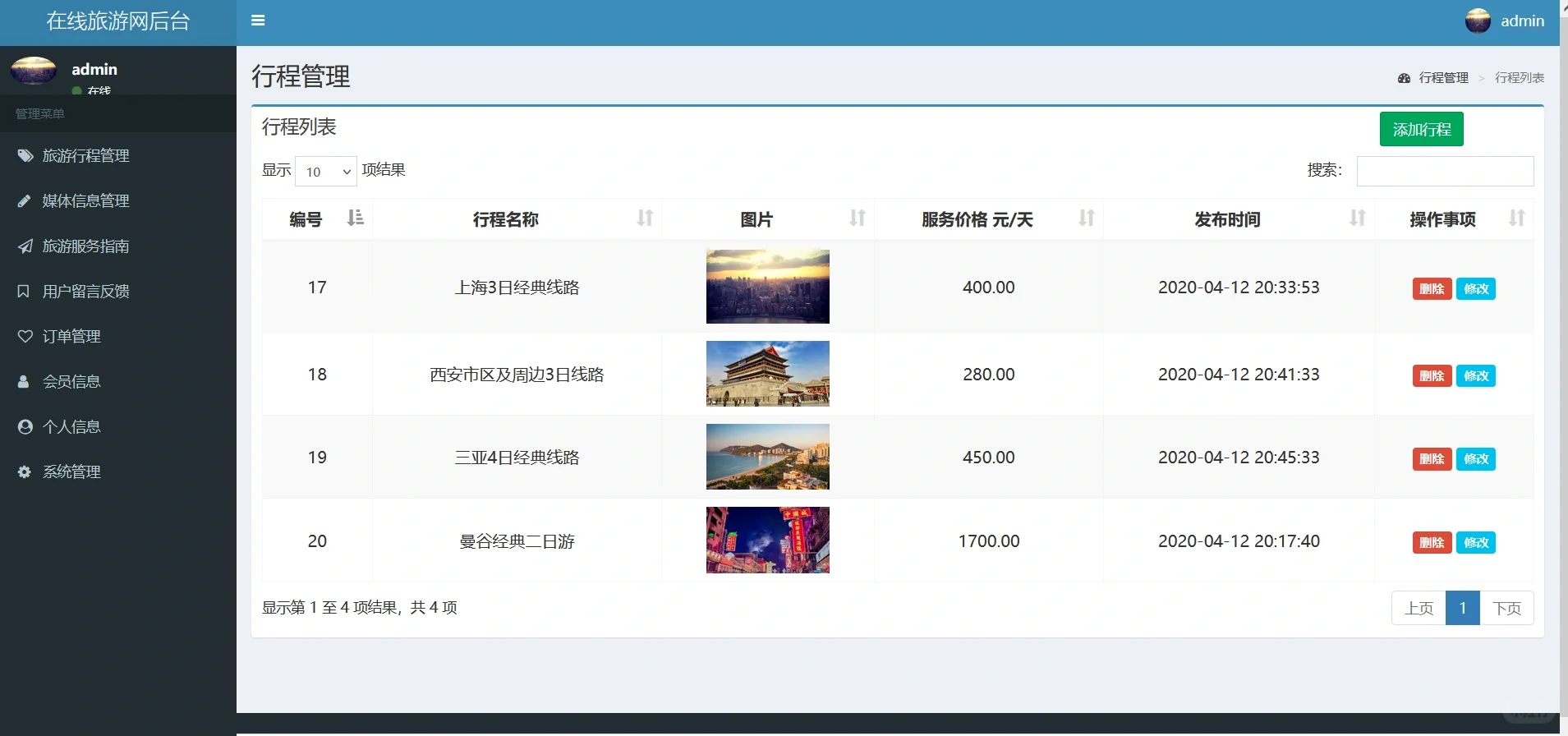The width and height of the screenshot is (1568, 736).
Task: Click the Shanghai skyline thumbnail
Action: coord(768,287)
